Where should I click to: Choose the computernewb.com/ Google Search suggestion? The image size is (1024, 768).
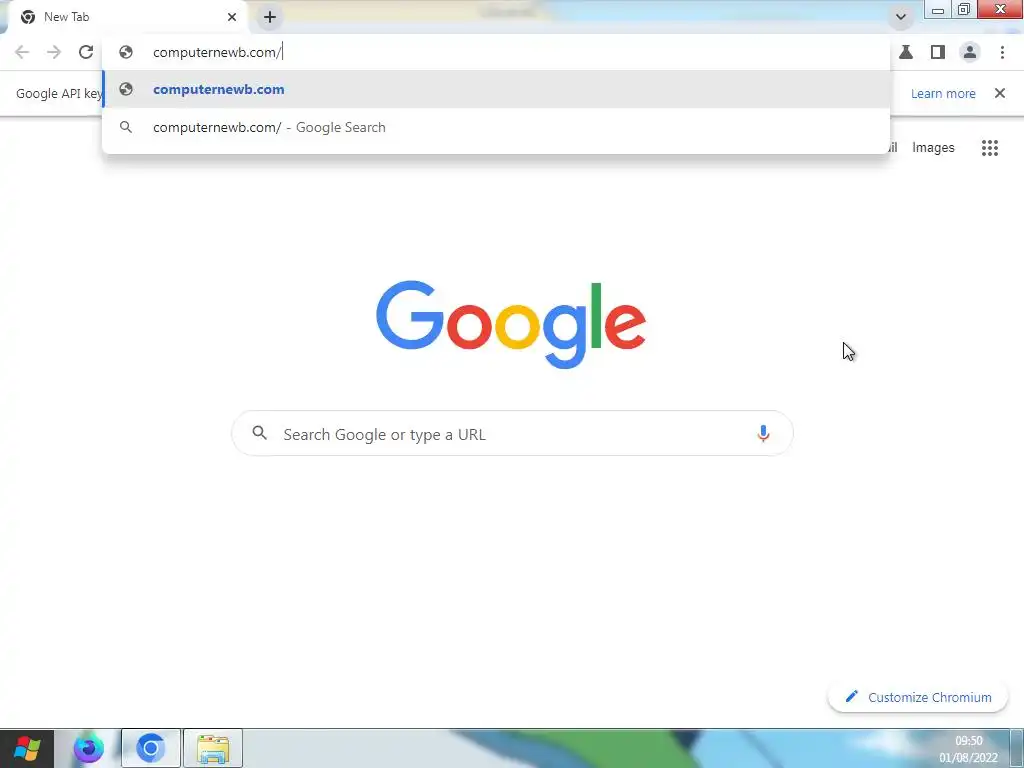click(x=496, y=127)
